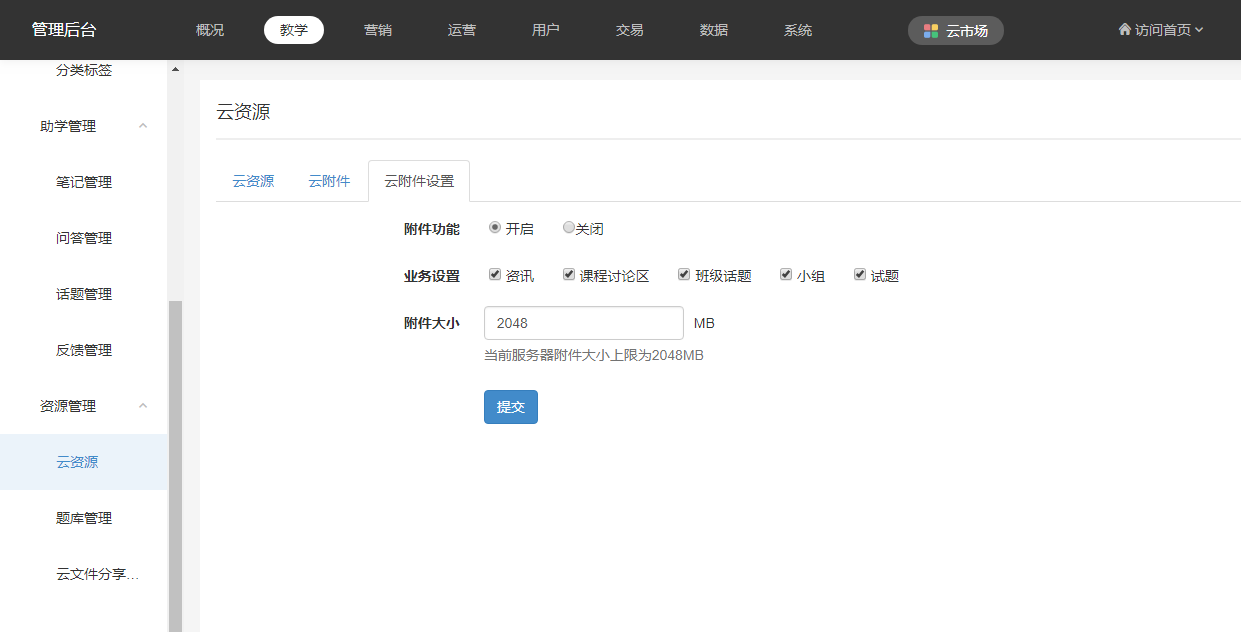
Task: Open the 营销 top menu
Action: [378, 30]
